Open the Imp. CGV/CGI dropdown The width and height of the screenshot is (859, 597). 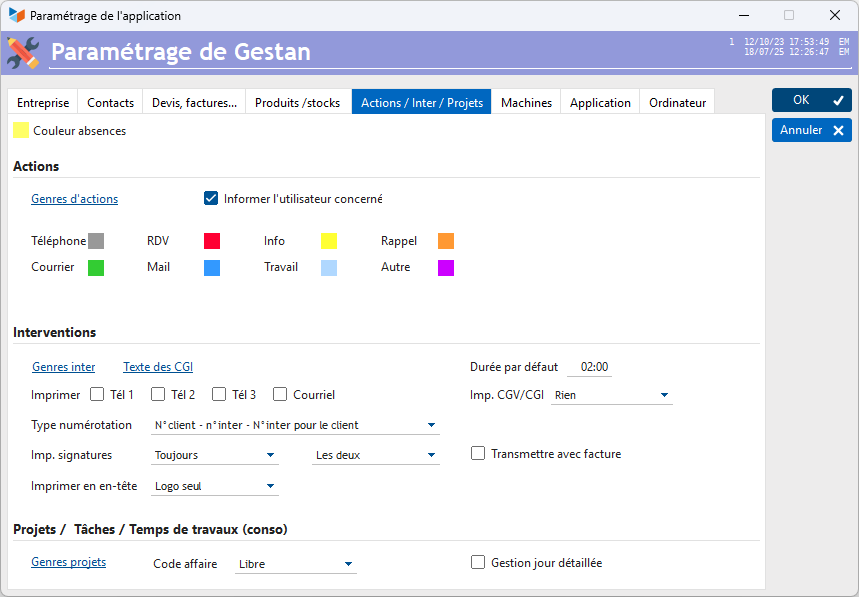664,395
